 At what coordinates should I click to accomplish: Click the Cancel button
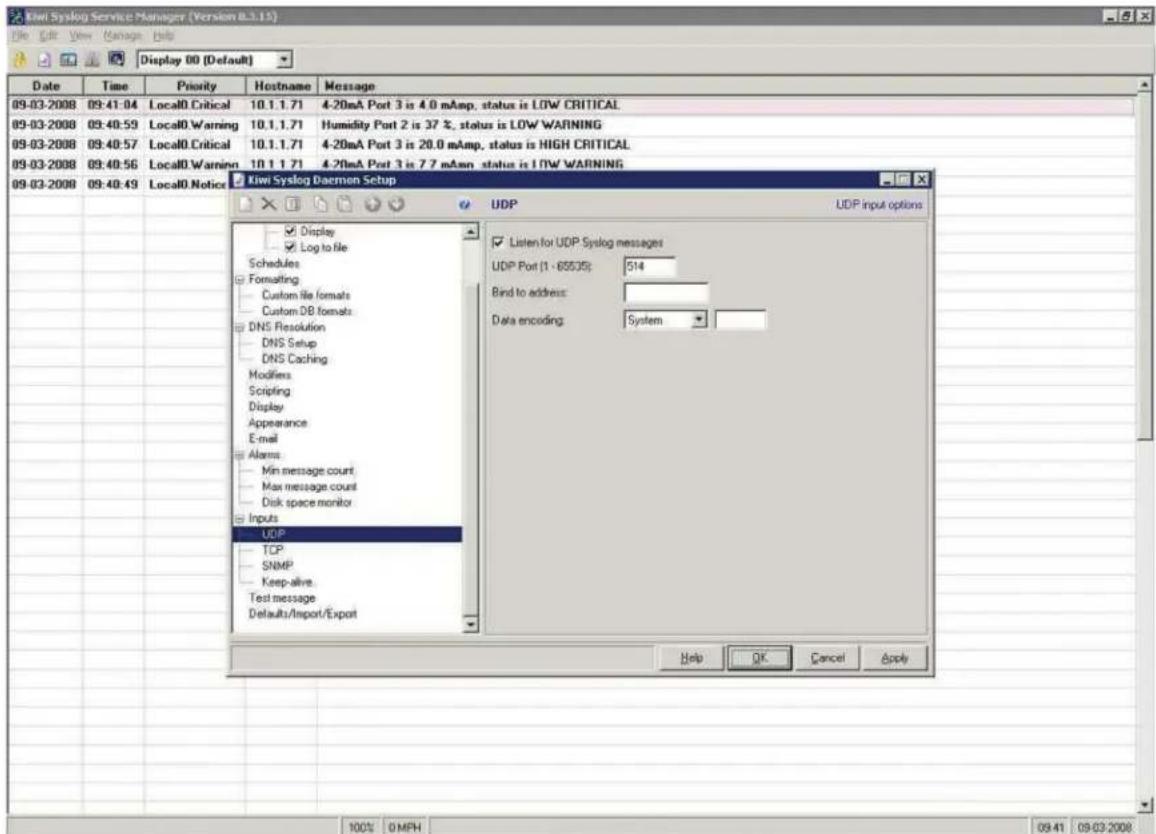[827, 658]
